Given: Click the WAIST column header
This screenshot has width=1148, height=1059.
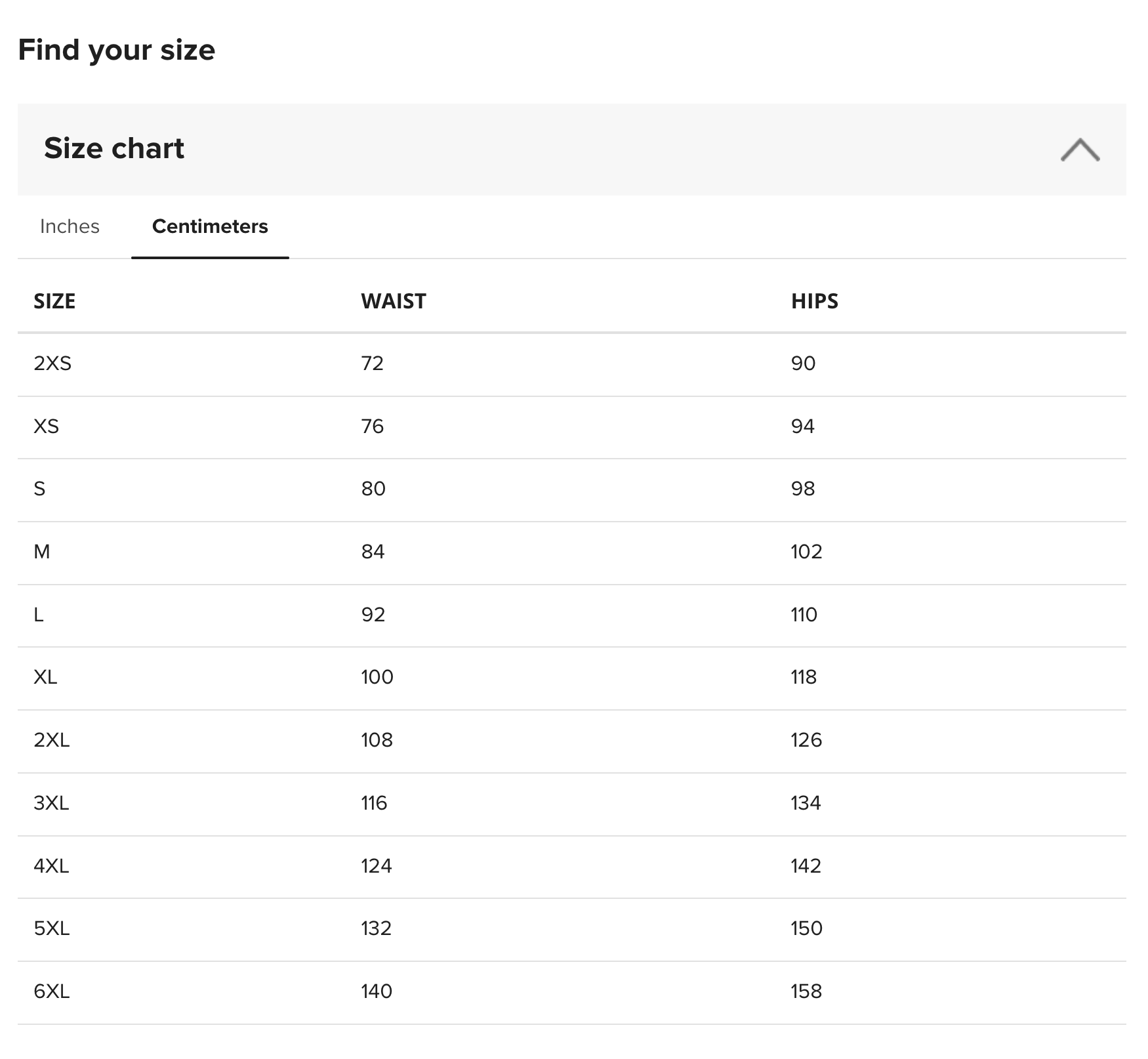Looking at the screenshot, I should coord(393,301).
